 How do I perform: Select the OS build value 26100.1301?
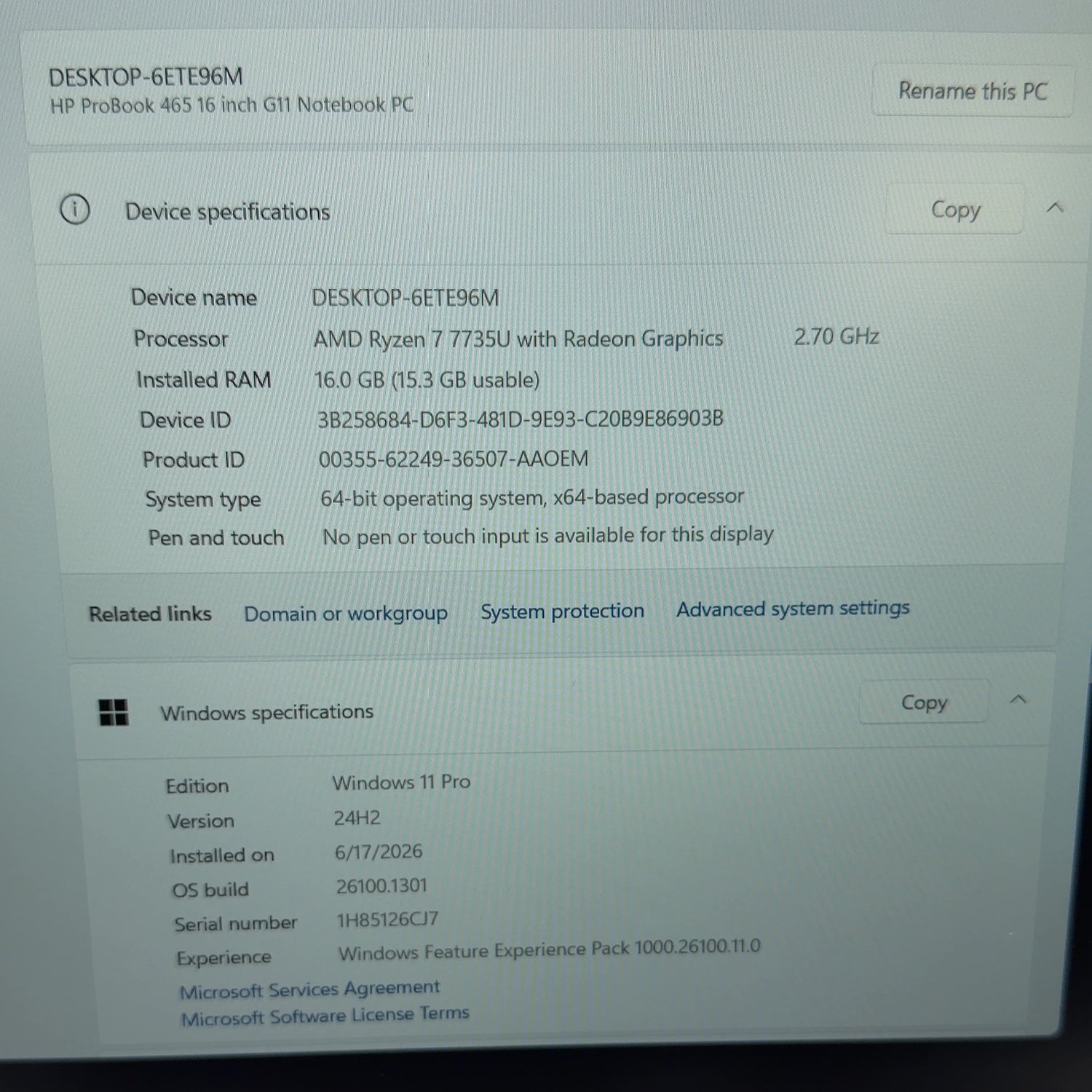(381, 886)
